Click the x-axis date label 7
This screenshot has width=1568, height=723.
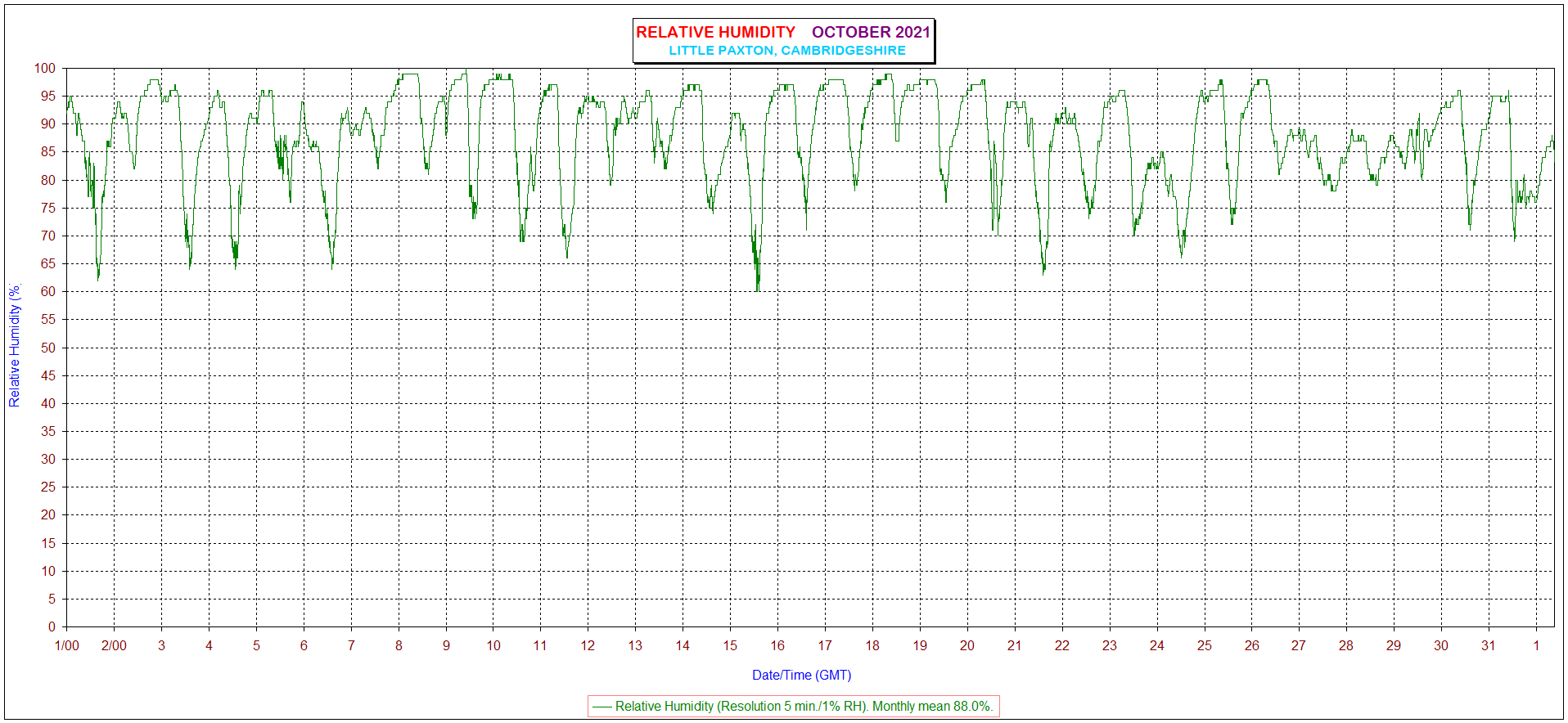(x=351, y=645)
